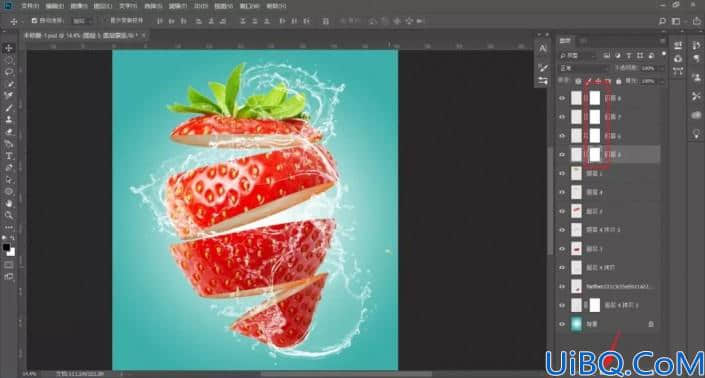
Task: Click the search icon in options bar
Action: click(662, 21)
